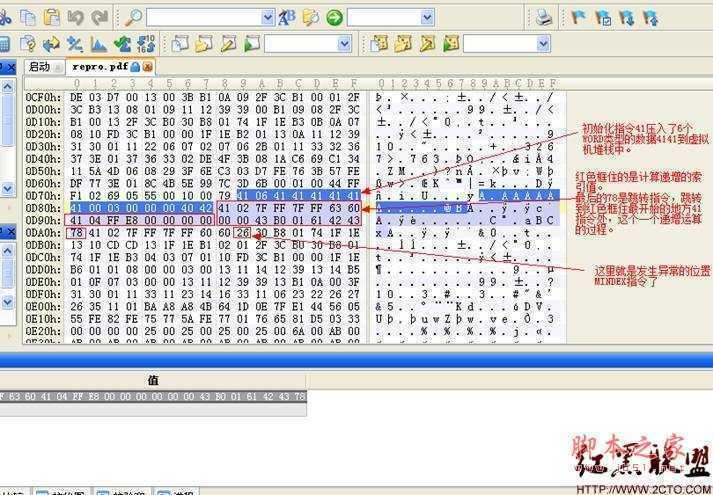Toggle a bookmark with the plain flag icon
Viewport: 713px width, 495px height.
click(578, 18)
